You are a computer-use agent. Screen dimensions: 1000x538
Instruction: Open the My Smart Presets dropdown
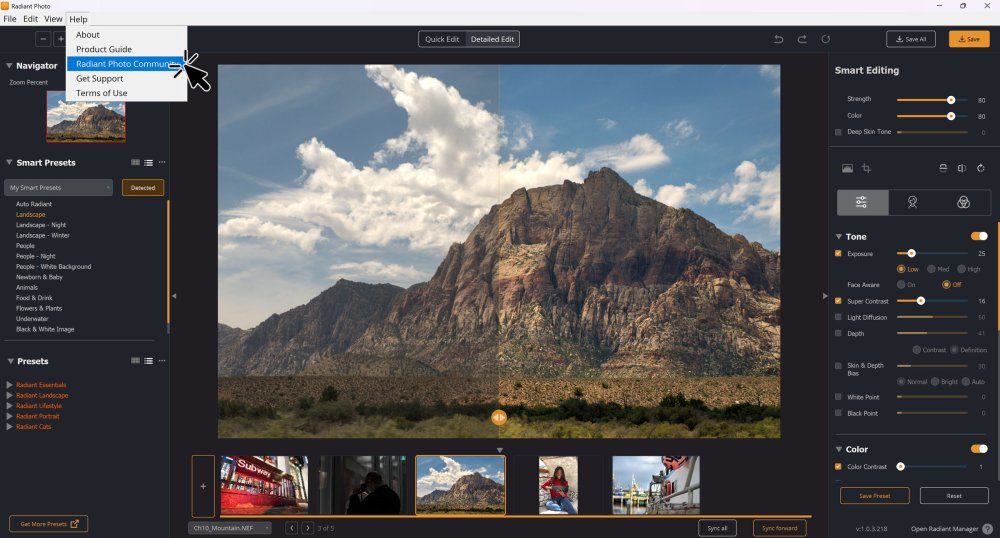[58, 187]
